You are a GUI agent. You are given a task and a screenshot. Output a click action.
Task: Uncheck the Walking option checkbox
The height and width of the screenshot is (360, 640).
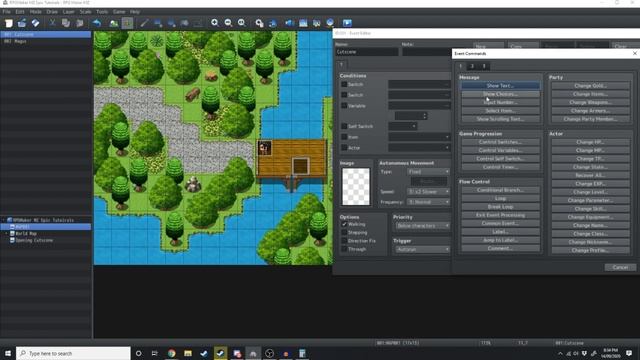pyautogui.click(x=344, y=224)
